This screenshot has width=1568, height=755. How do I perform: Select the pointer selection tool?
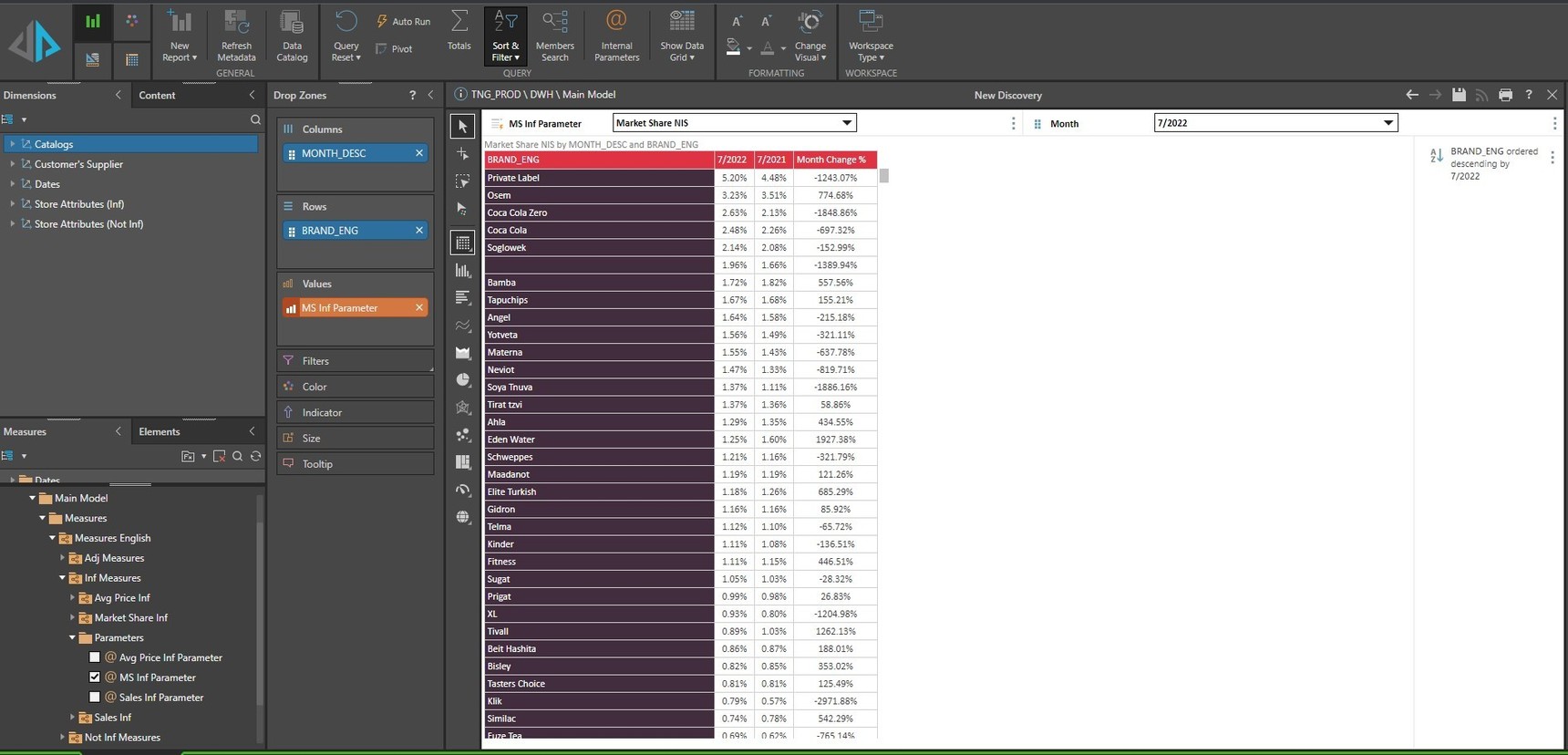pyautogui.click(x=463, y=127)
